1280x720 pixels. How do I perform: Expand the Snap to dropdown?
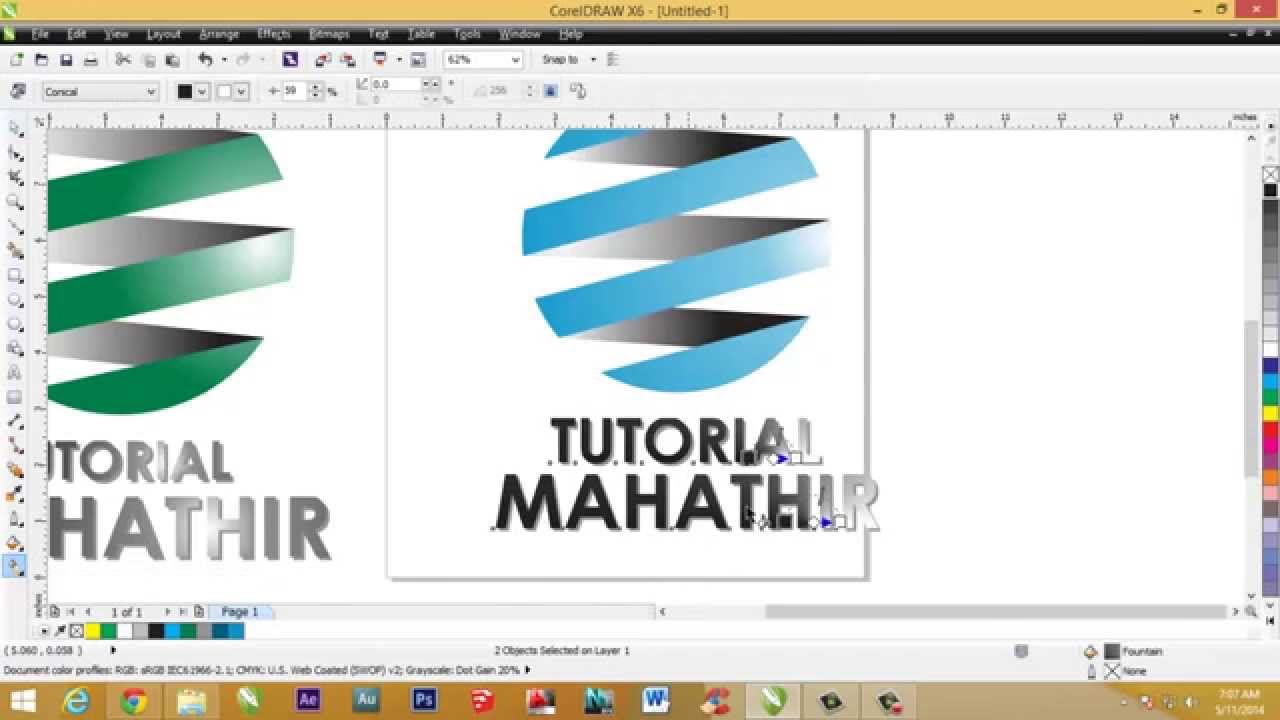pyautogui.click(x=593, y=60)
